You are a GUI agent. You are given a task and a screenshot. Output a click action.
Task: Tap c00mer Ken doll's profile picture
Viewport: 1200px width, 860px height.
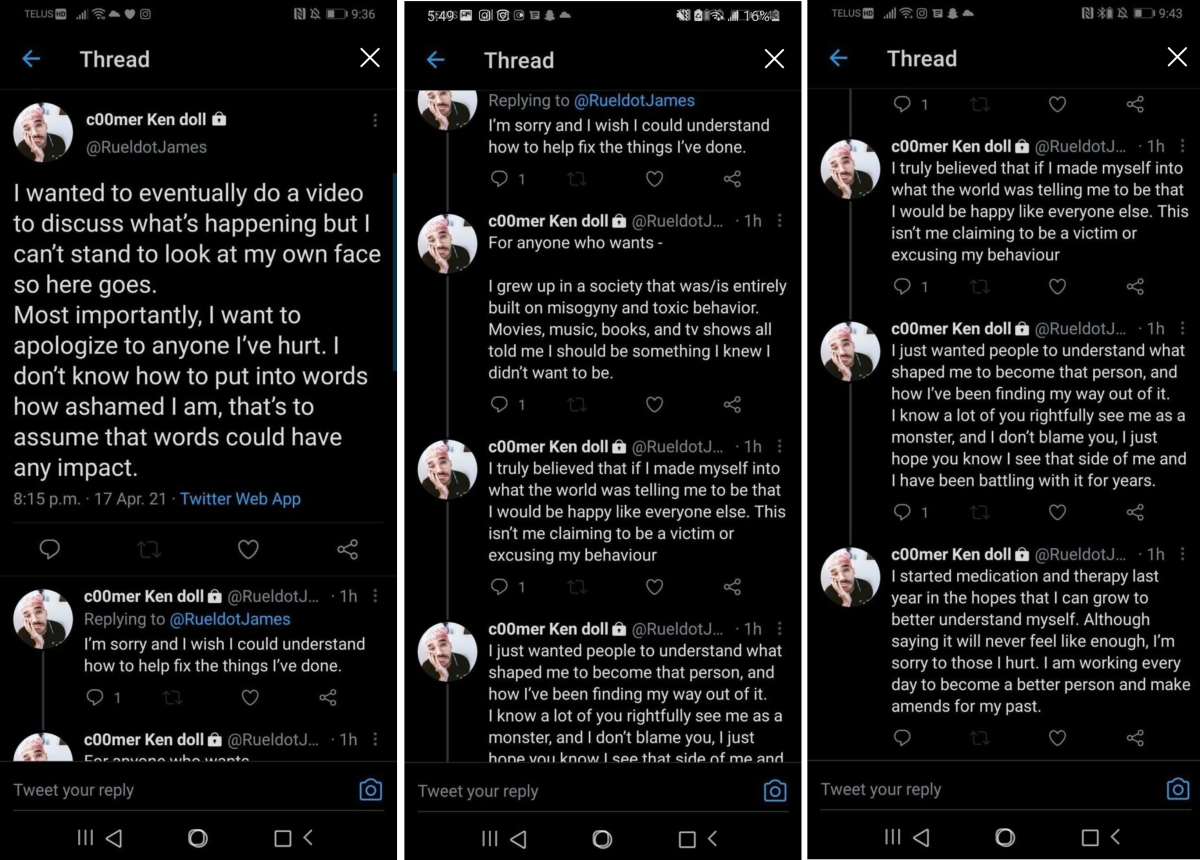click(42, 131)
